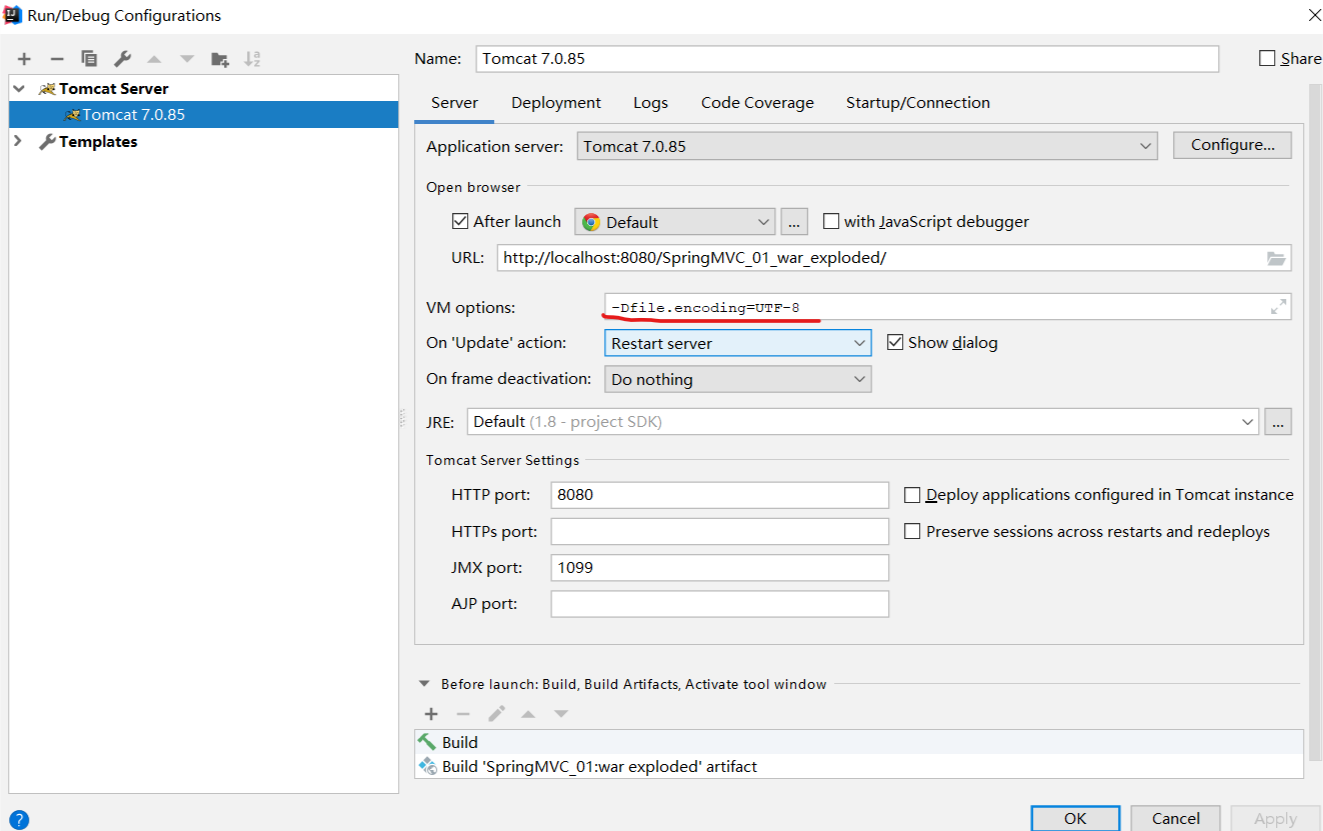The height and width of the screenshot is (831, 1323).
Task: Click the Templates wrench icon
Action: pos(47,142)
